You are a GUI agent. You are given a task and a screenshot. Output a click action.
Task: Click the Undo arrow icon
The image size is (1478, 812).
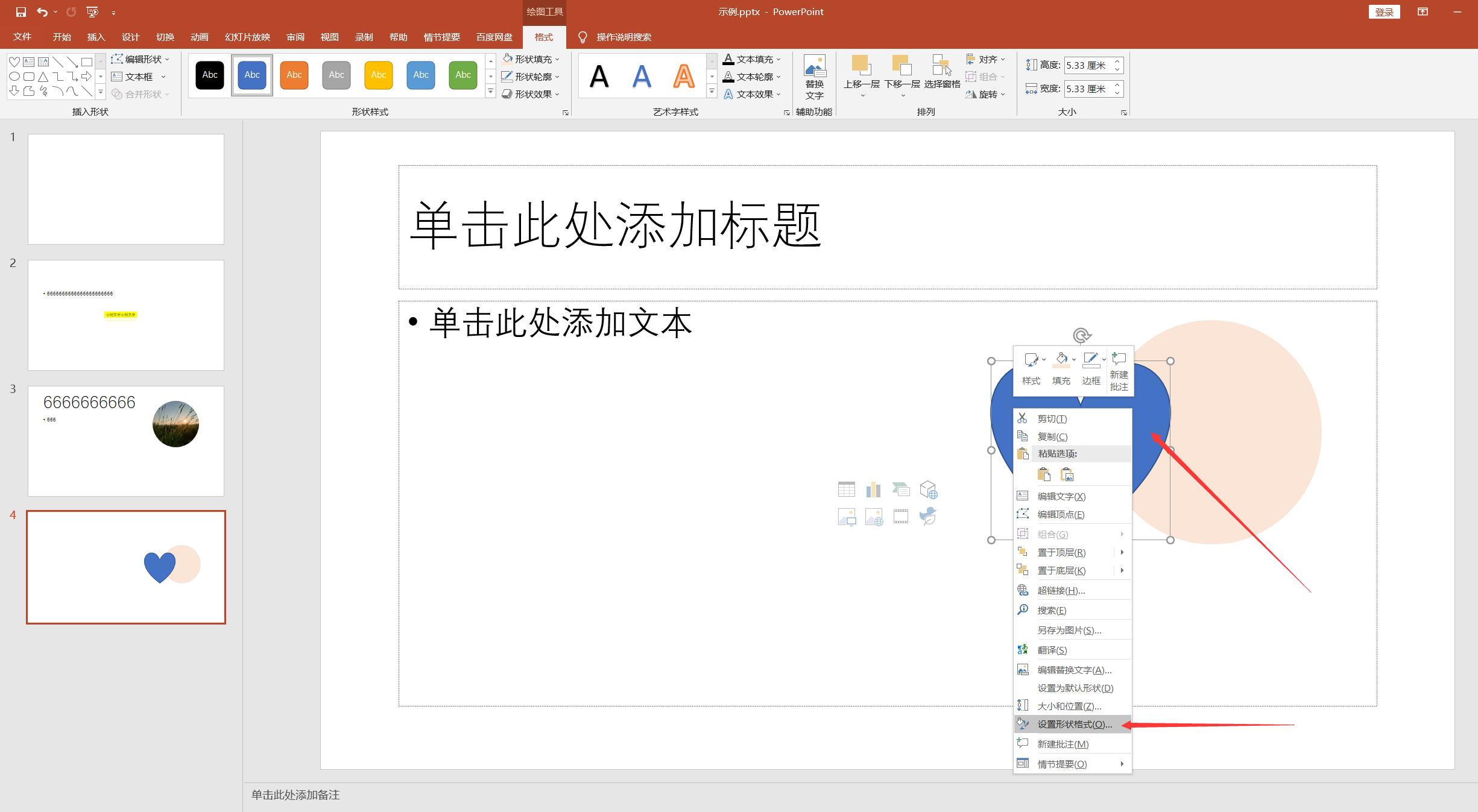point(42,12)
